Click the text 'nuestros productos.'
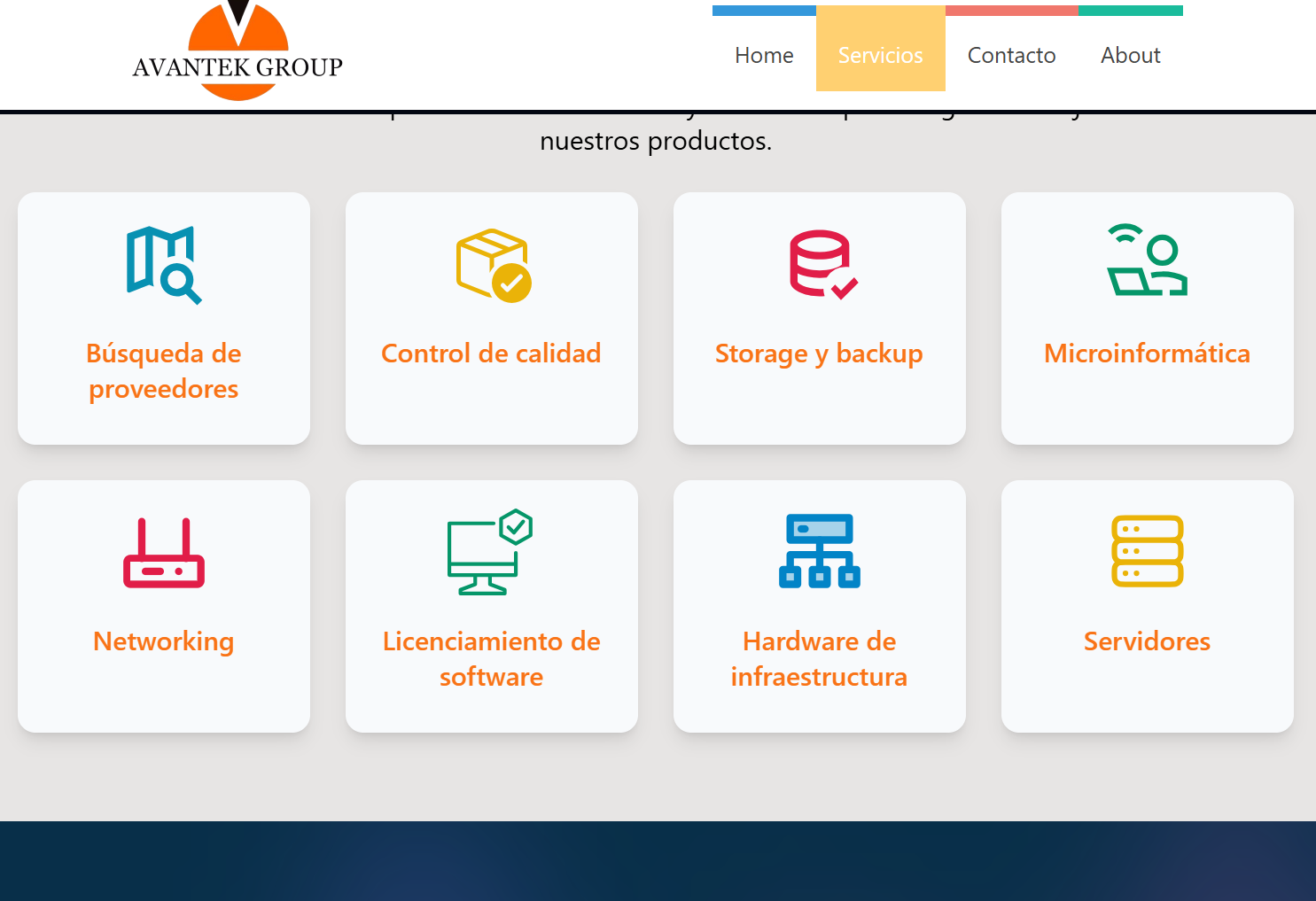Viewport: 1316px width, 901px height. [656, 141]
